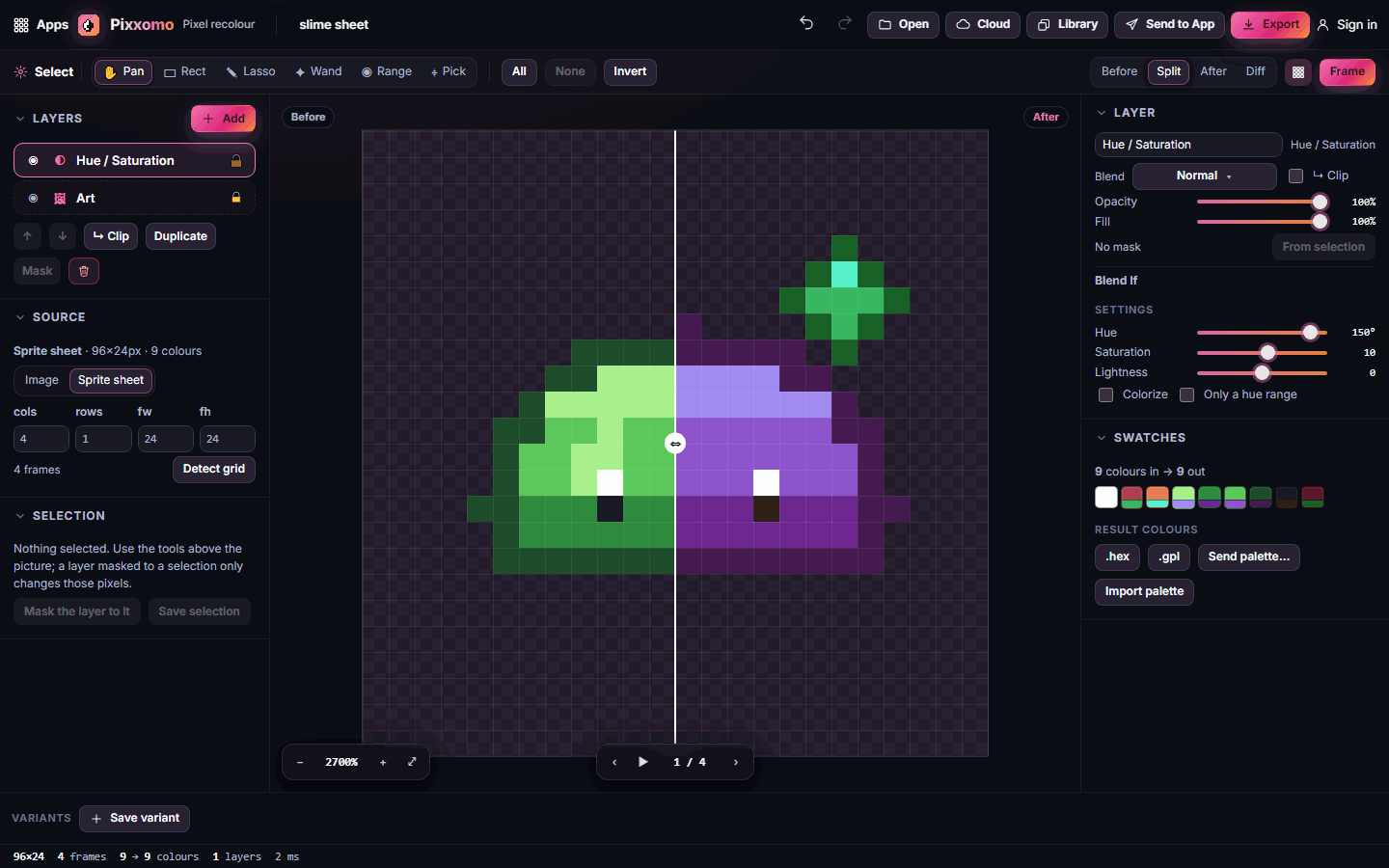Undo the last action

806,24
